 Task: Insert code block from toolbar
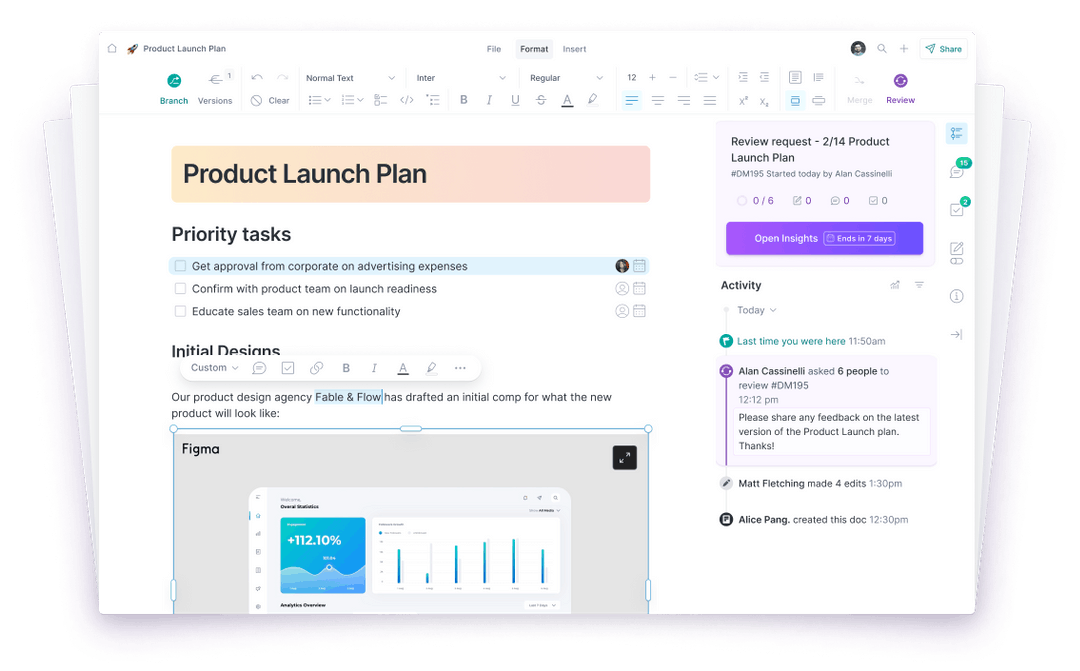tap(406, 101)
